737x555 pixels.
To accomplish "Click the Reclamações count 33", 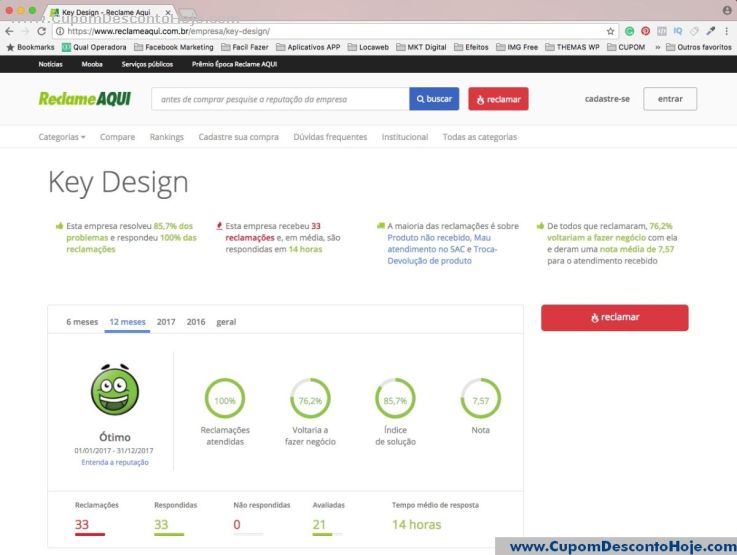I will tap(82, 524).
